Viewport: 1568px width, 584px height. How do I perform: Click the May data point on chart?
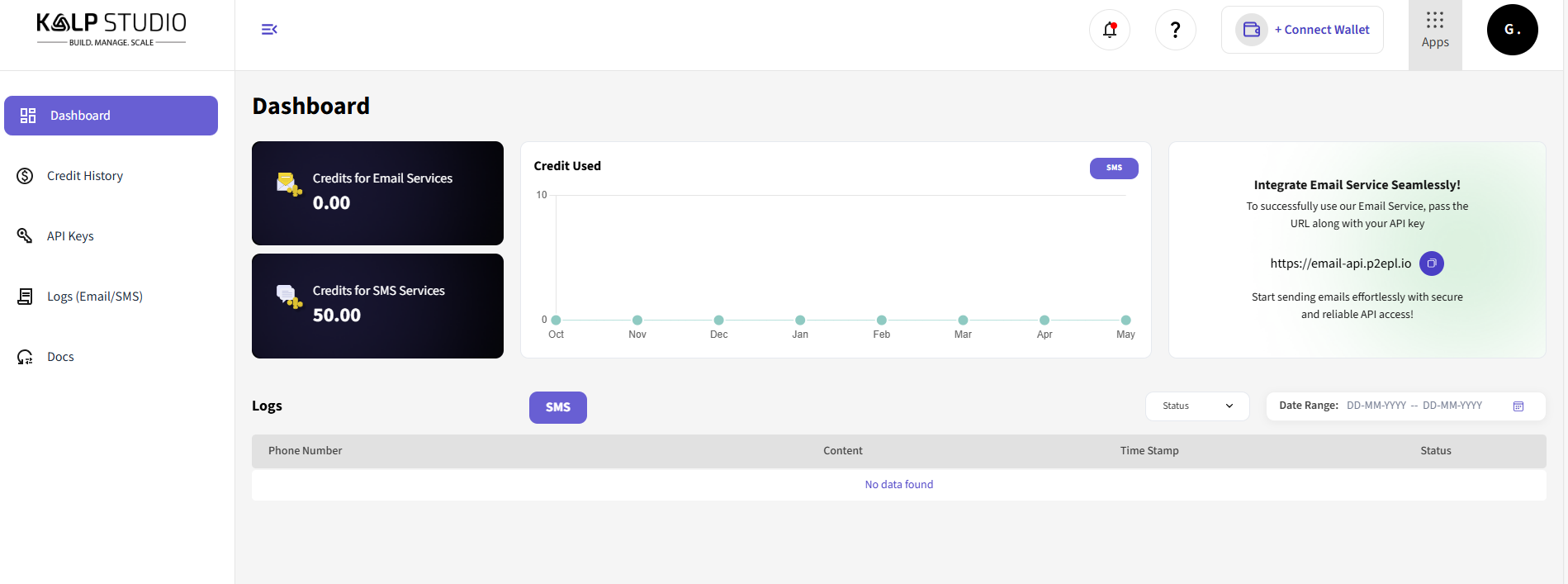click(1125, 320)
